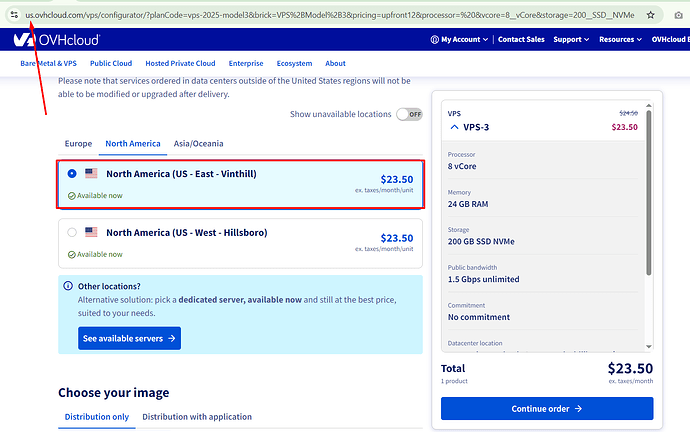This screenshot has height=432, width=690.
Task: Click the $23.50 price of the Hillsboro location
Action: tap(397, 238)
